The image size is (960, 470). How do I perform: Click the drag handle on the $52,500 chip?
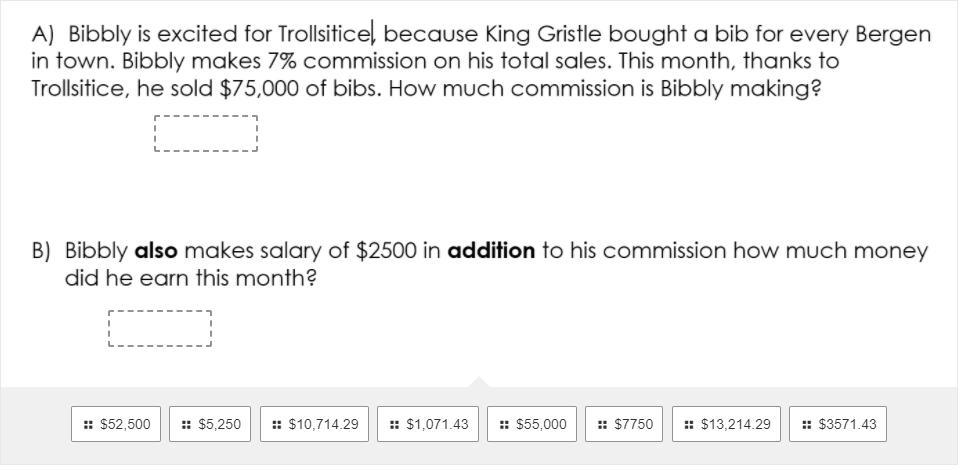[89, 425]
